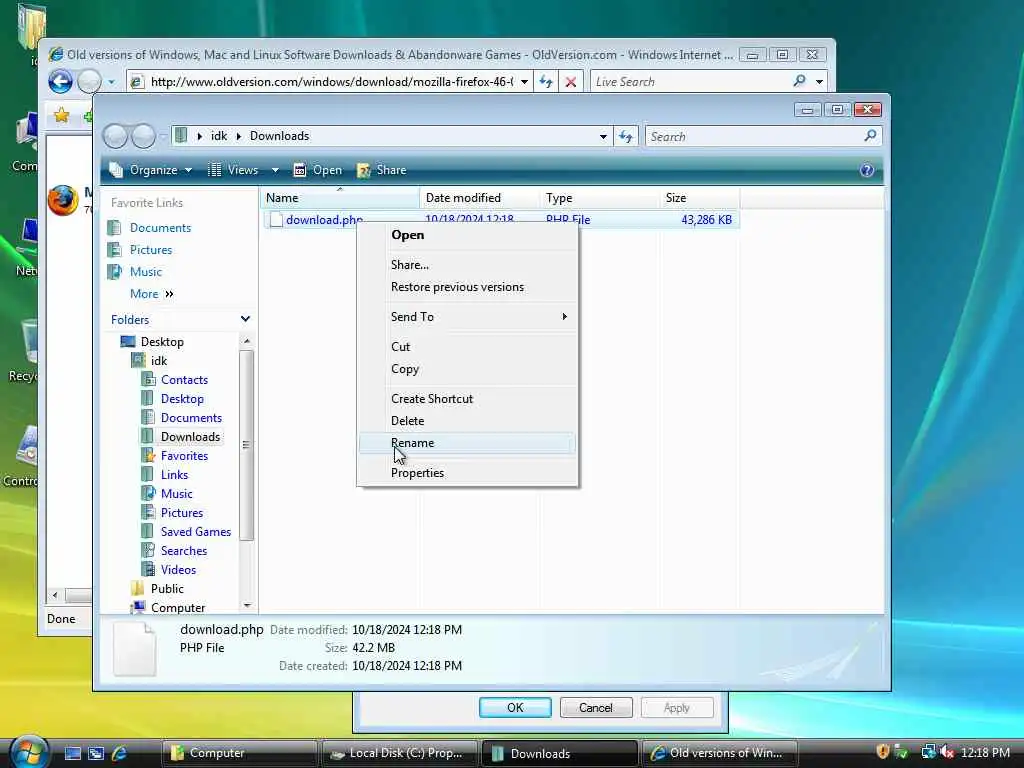Switch to Local Disk (C:) Properties taskbar button
The width and height of the screenshot is (1024, 768).
pyautogui.click(x=399, y=753)
